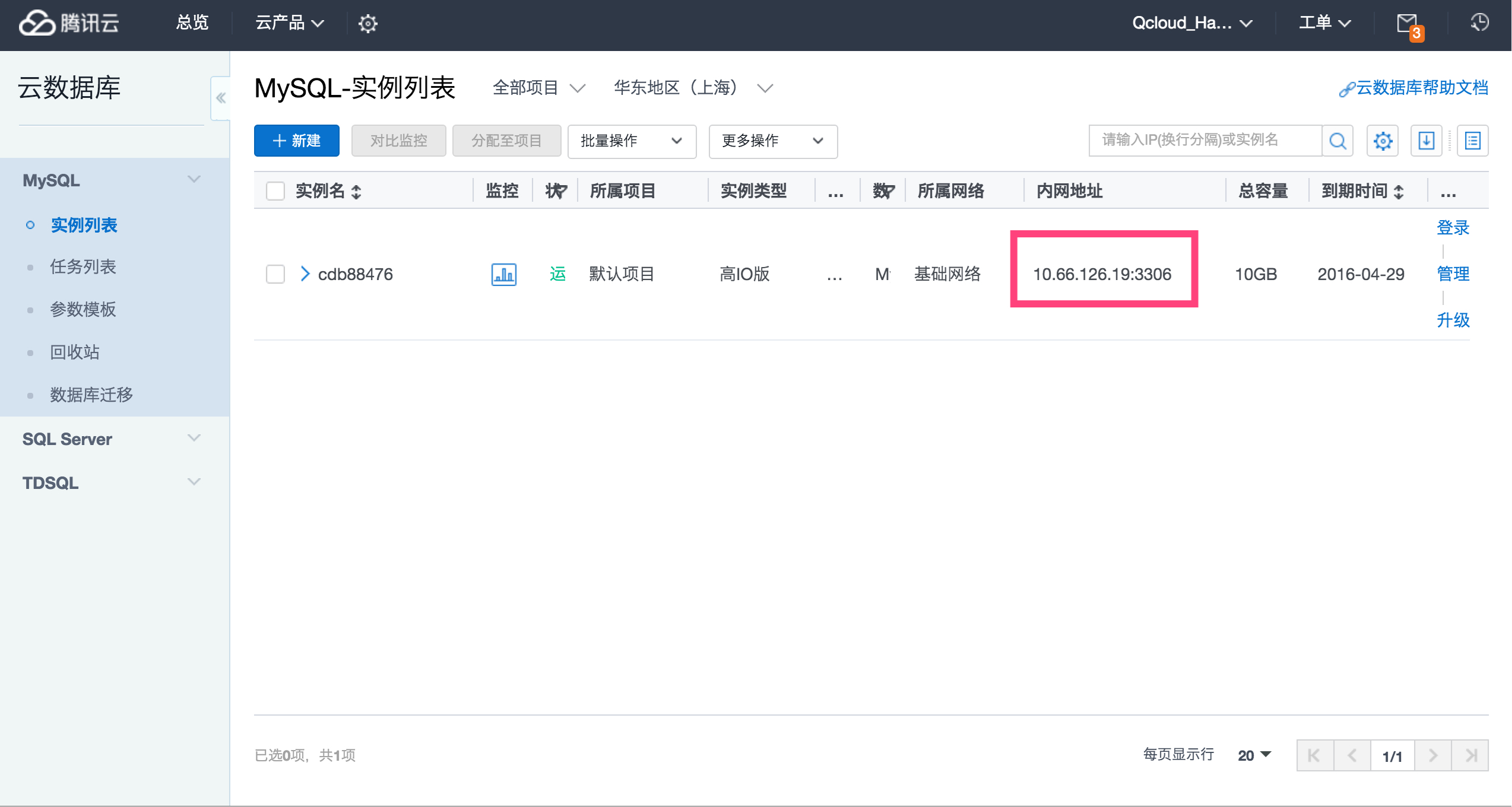Click the 2016-04-29 expiration date
This screenshot has width=1512, height=807.
1361,274
